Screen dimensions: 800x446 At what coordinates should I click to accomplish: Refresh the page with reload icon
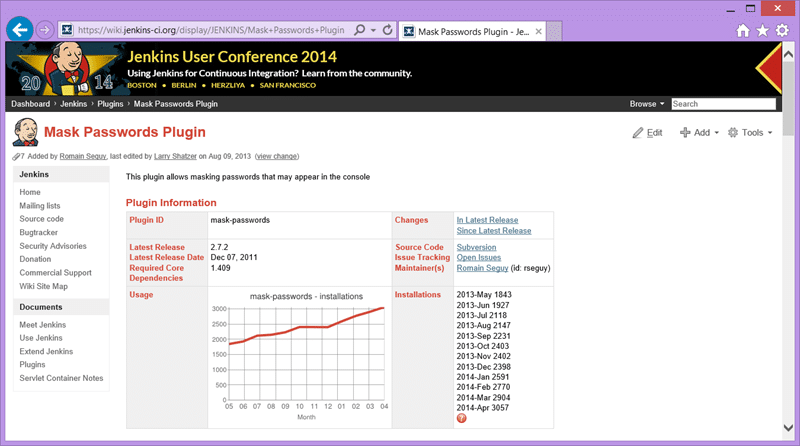click(x=388, y=30)
